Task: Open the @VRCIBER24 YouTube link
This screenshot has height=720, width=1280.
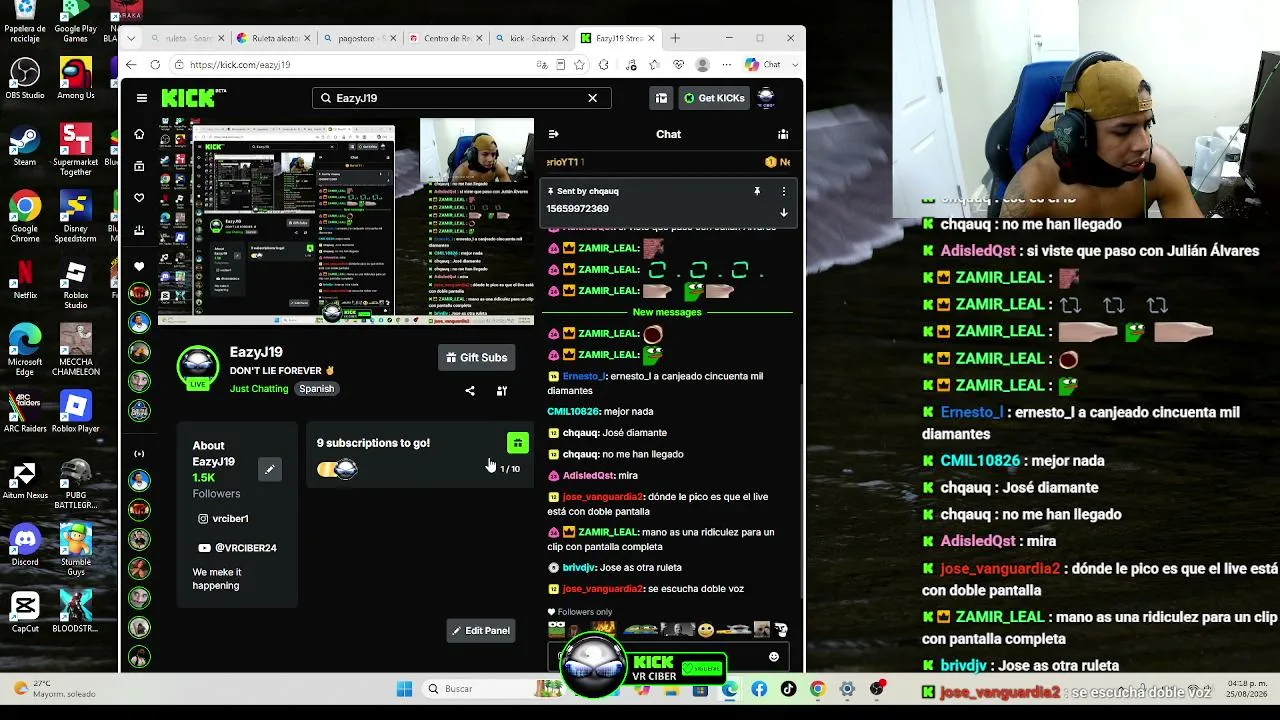Action: 237,548
